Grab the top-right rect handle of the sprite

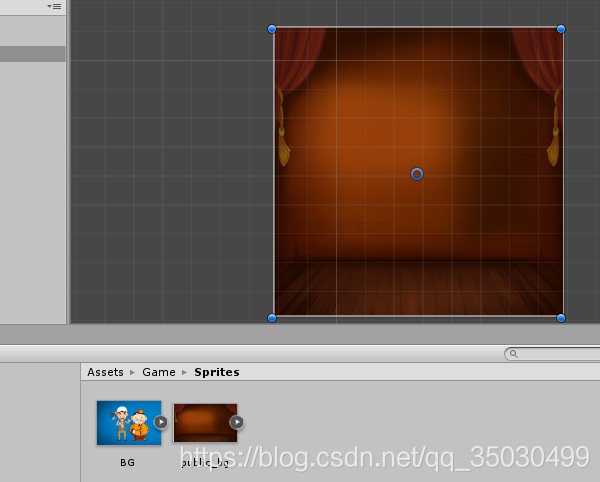coord(561,29)
